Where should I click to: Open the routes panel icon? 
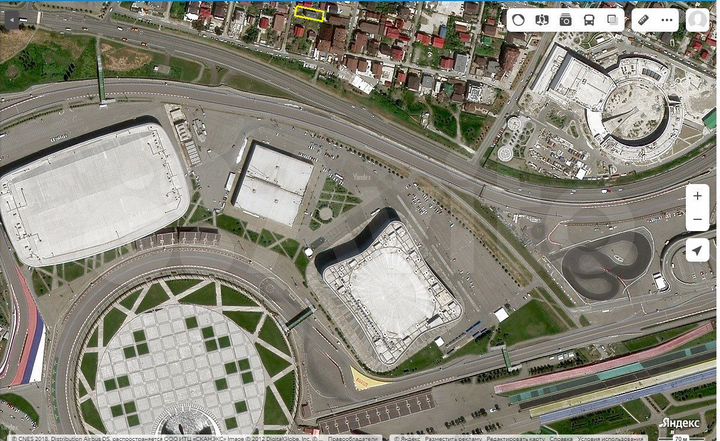point(542,20)
